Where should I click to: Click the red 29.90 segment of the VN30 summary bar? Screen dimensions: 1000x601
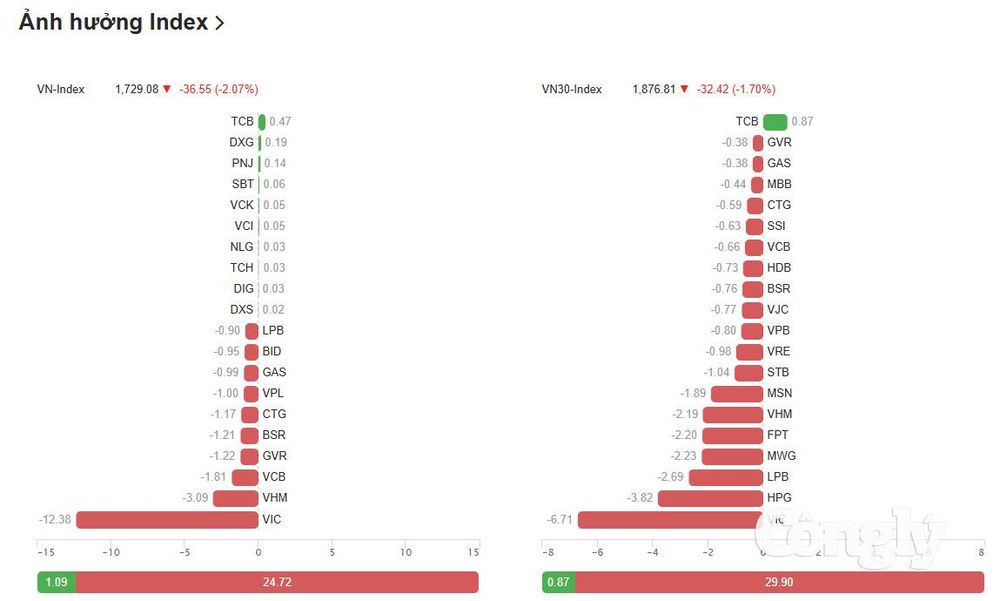(x=779, y=582)
